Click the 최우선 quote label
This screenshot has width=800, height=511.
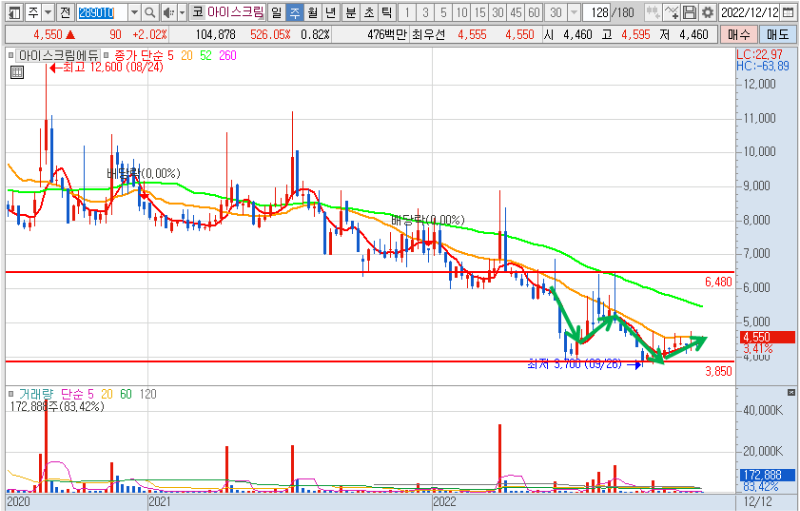point(429,35)
